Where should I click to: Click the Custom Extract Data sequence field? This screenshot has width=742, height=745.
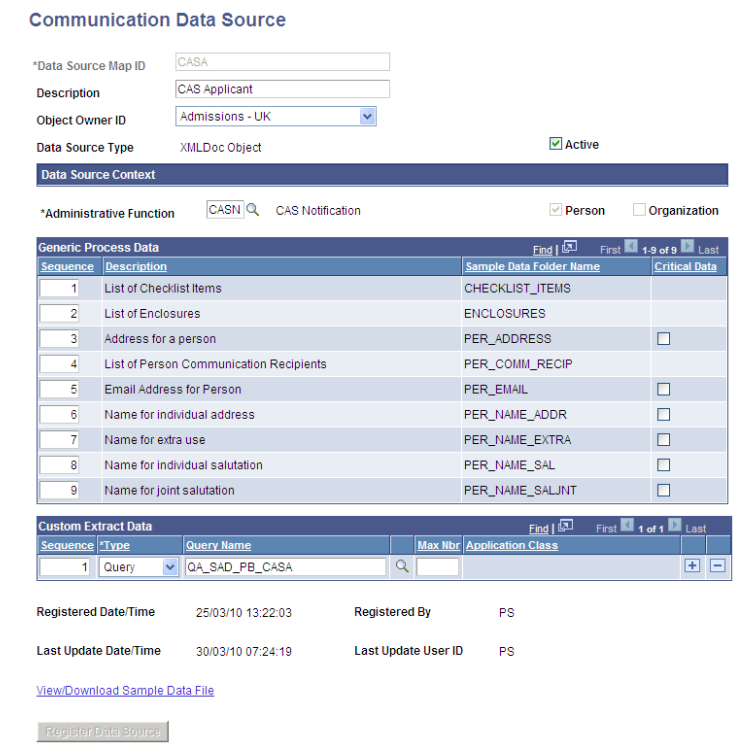[65, 567]
